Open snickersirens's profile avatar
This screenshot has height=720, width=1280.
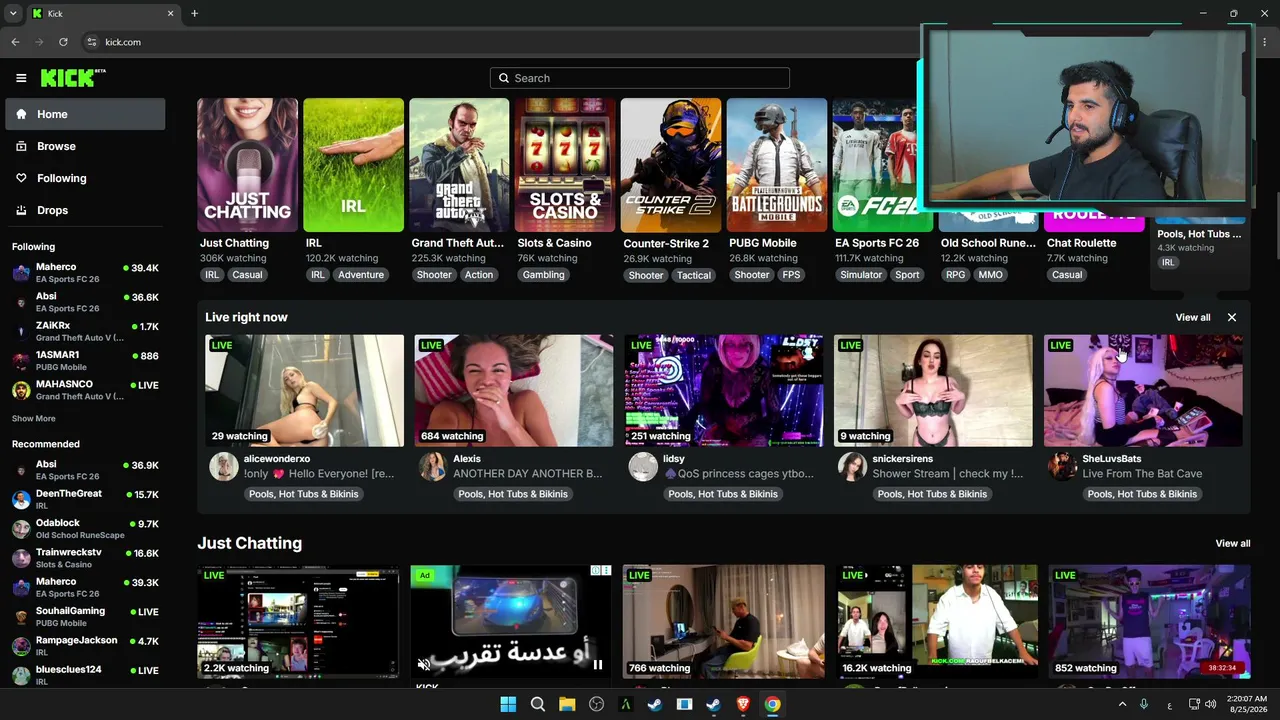[853, 467]
